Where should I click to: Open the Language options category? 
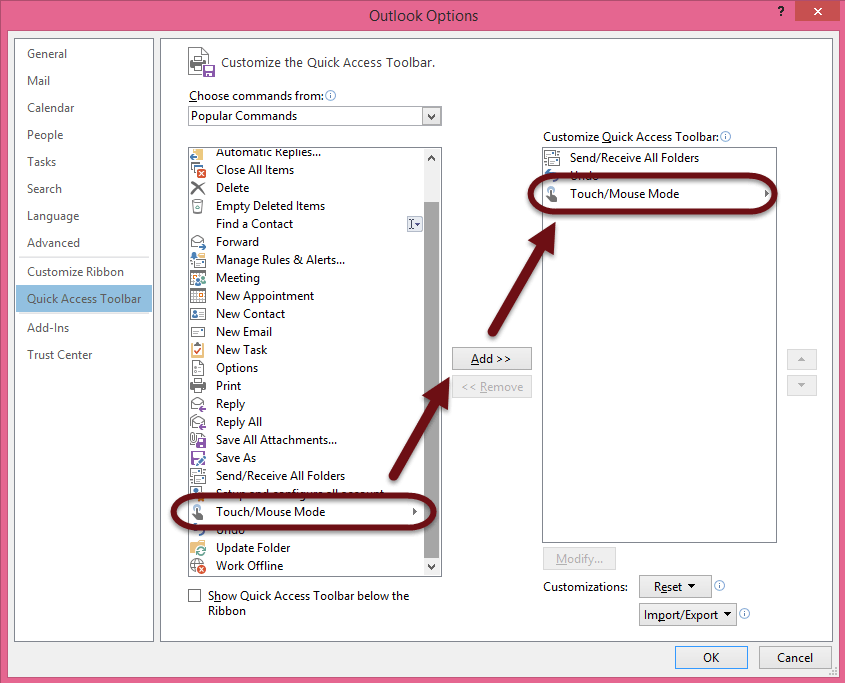click(x=53, y=216)
